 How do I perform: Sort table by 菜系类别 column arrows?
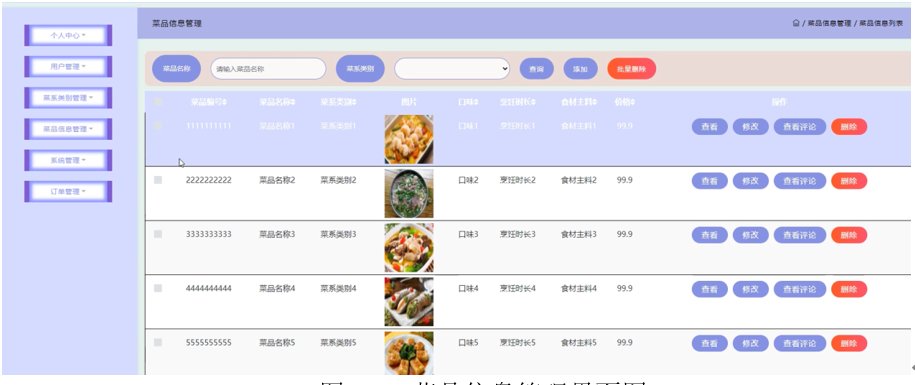coord(354,103)
